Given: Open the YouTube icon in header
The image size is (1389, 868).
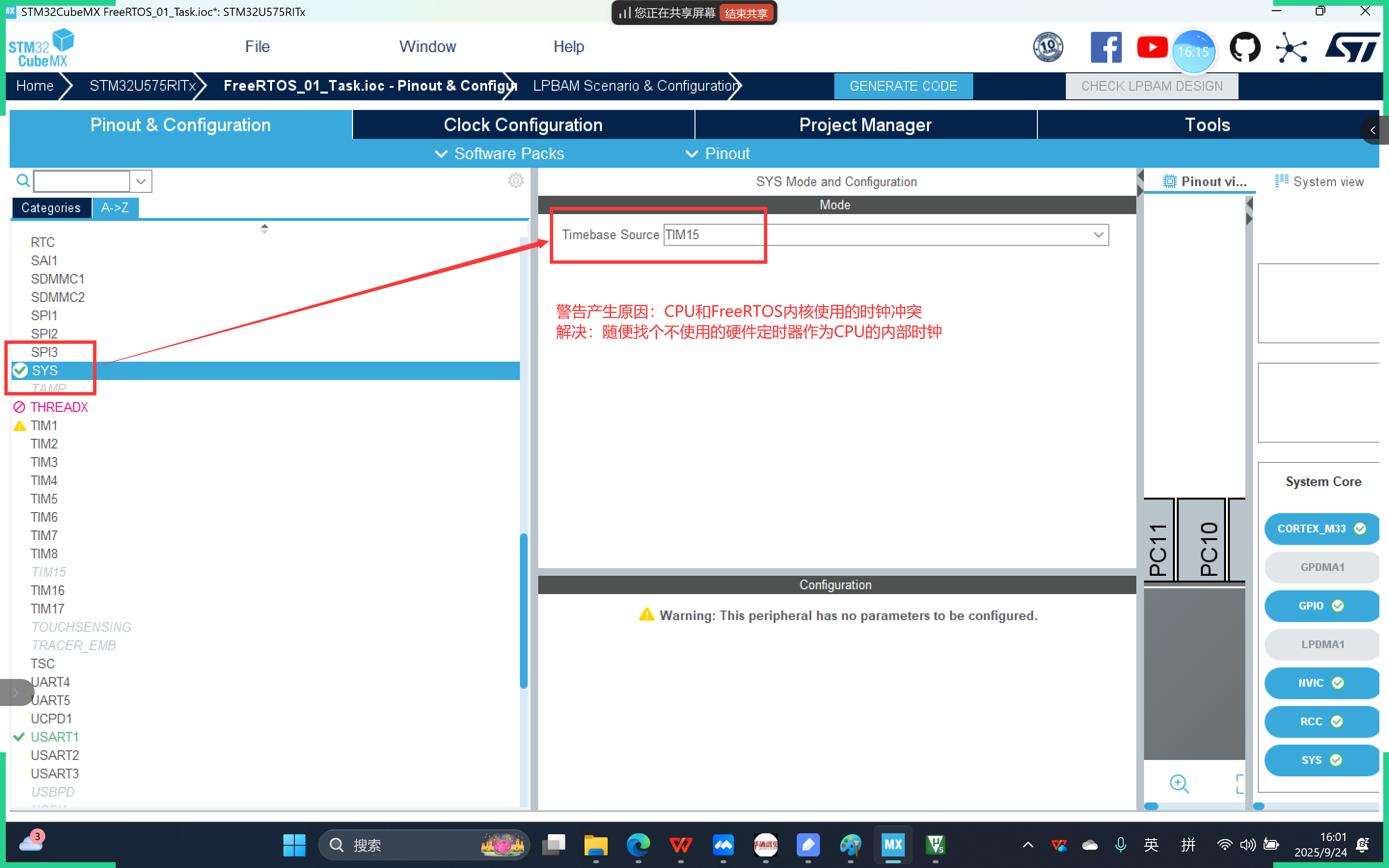Looking at the screenshot, I should point(1152,47).
